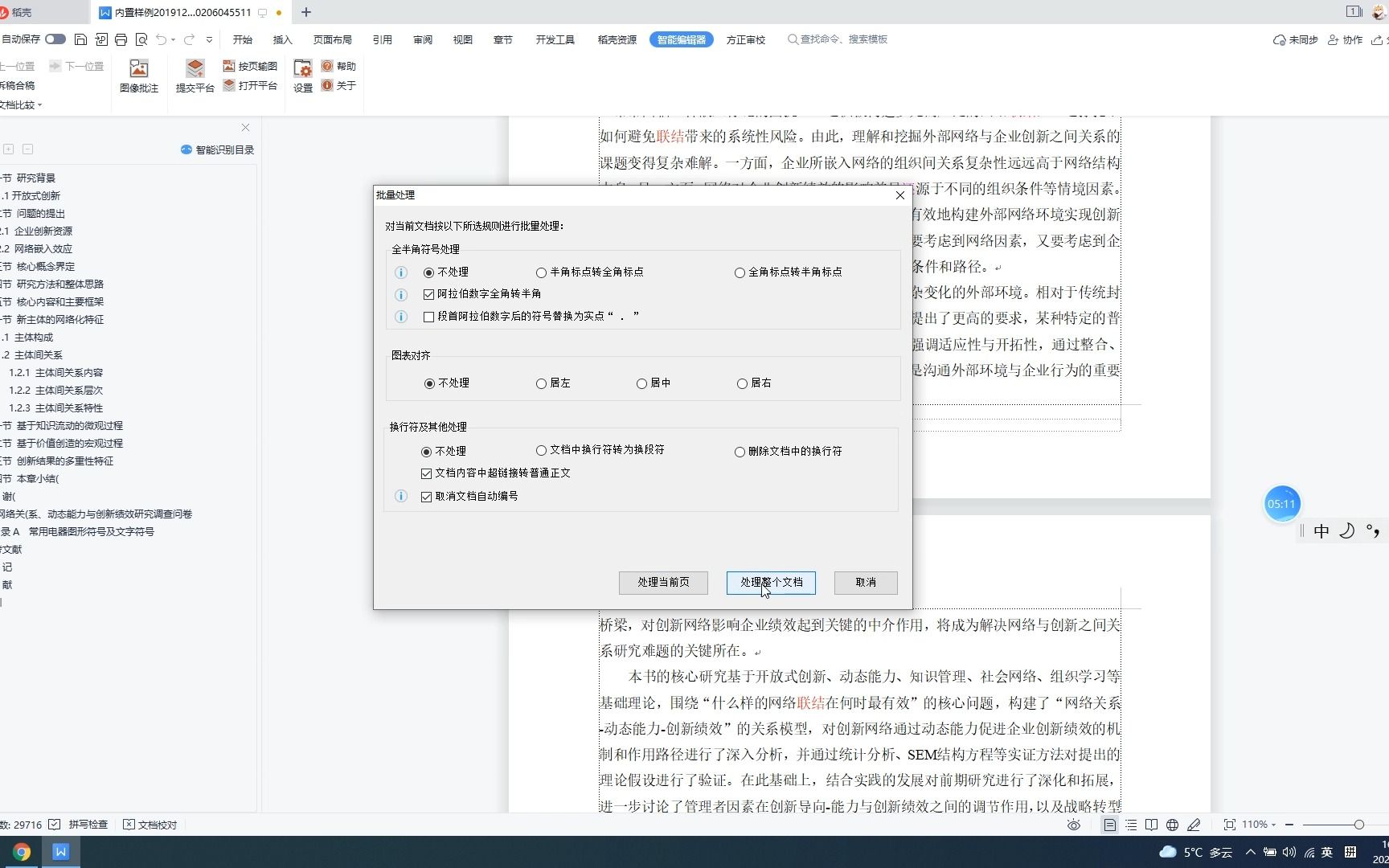Click the 打开平台 icon

(229, 85)
